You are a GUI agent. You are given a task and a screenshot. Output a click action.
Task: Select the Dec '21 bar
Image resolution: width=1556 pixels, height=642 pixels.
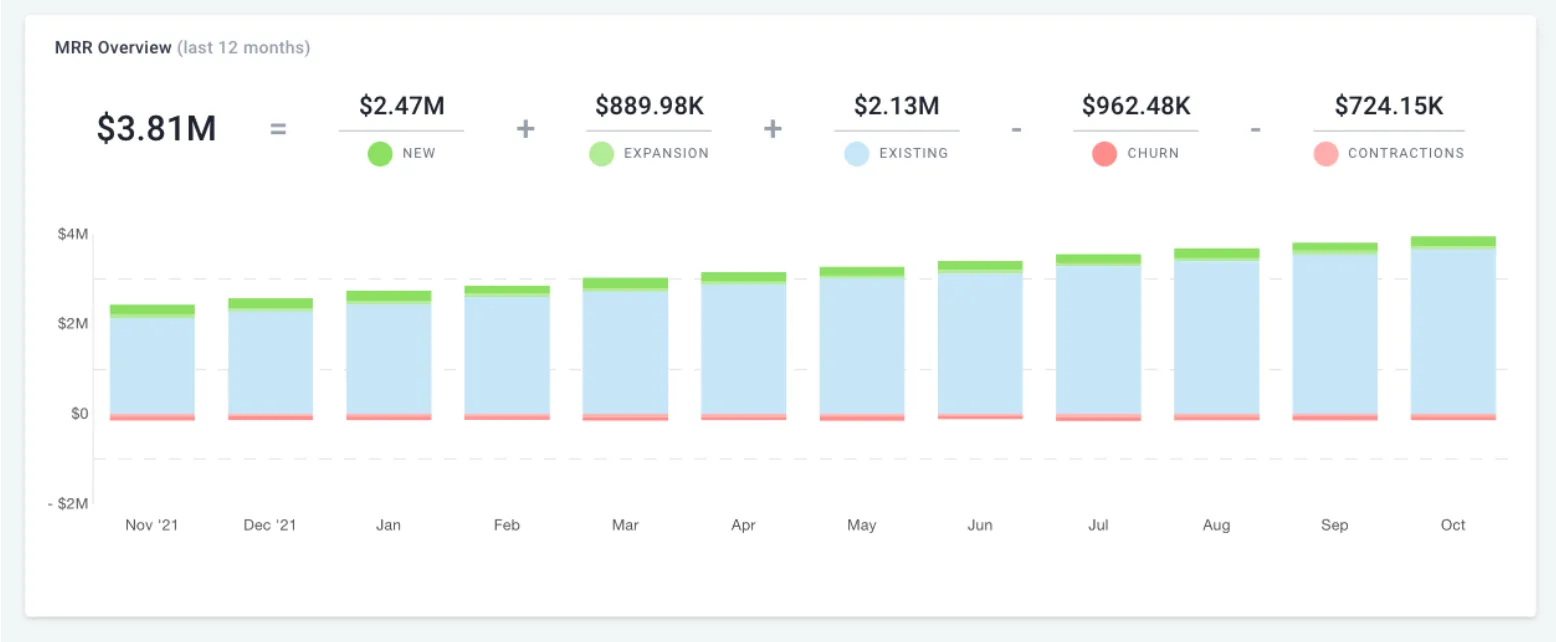tap(270, 359)
